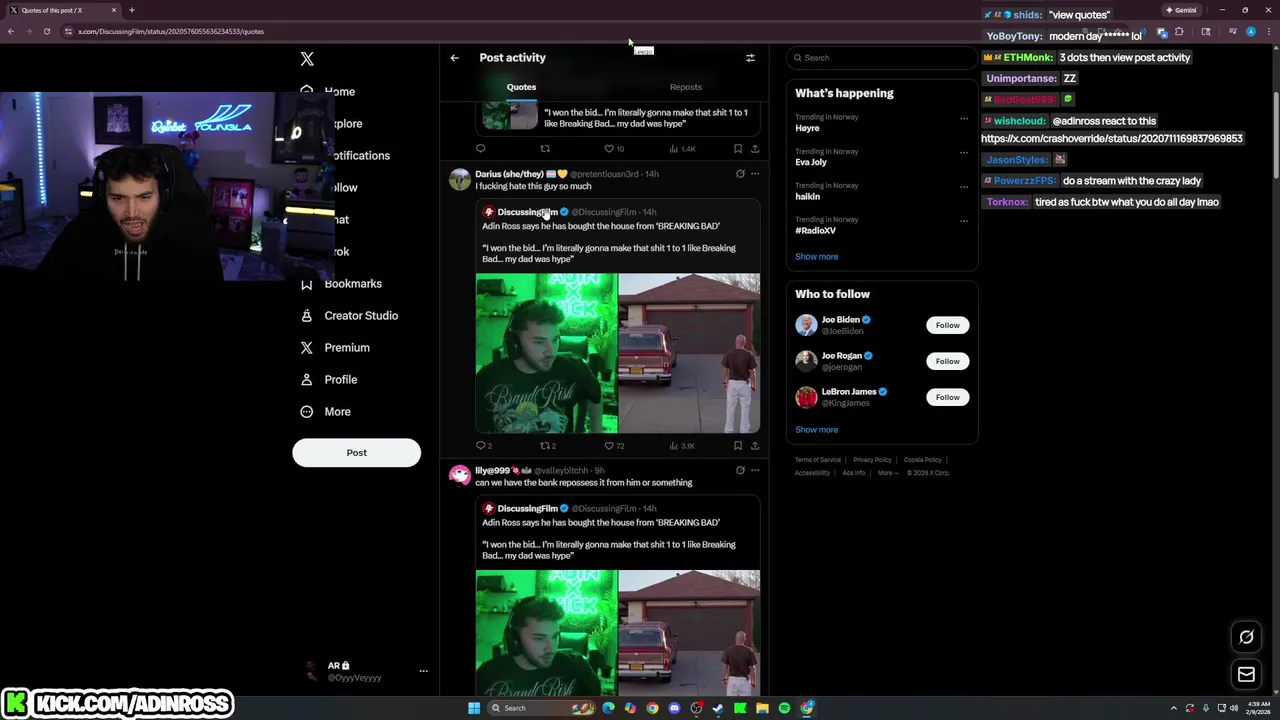Open Premium in the sidebar
Viewport: 1280px width, 720px height.
pyautogui.click(x=336, y=348)
